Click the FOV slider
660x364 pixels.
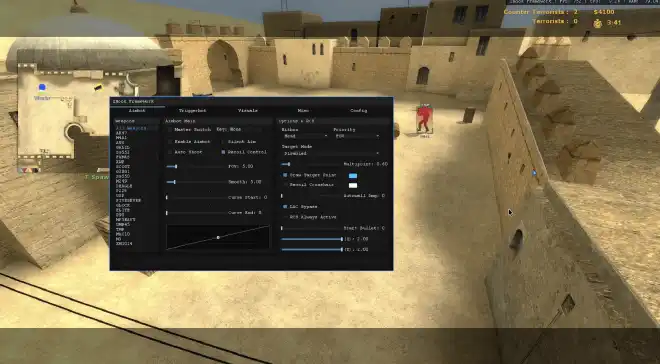[196, 167]
